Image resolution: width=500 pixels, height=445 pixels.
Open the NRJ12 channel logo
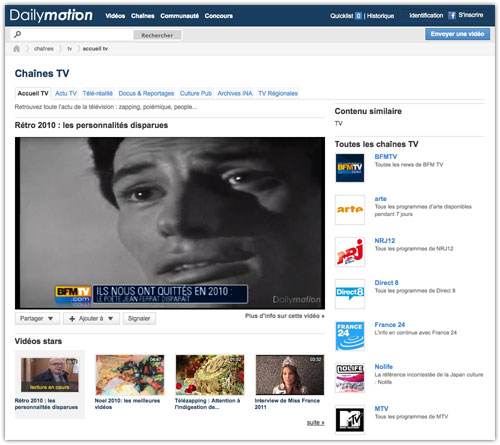pos(350,252)
